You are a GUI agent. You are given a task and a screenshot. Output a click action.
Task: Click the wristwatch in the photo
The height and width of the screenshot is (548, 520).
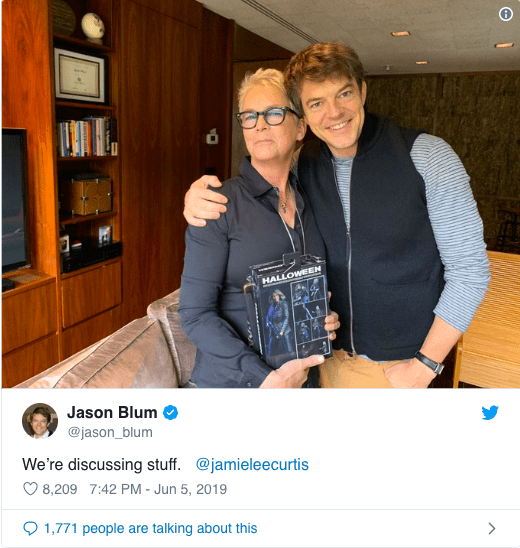tap(429, 362)
